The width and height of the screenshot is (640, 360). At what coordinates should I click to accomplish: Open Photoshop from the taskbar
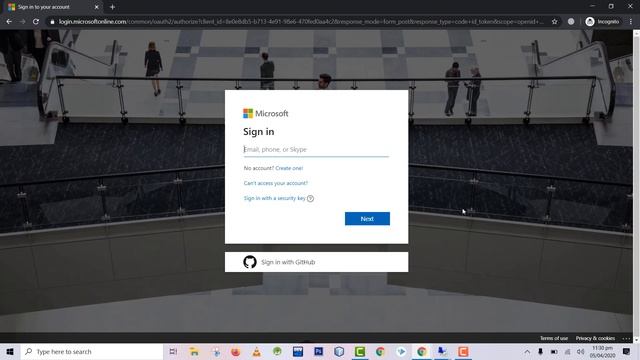318,351
